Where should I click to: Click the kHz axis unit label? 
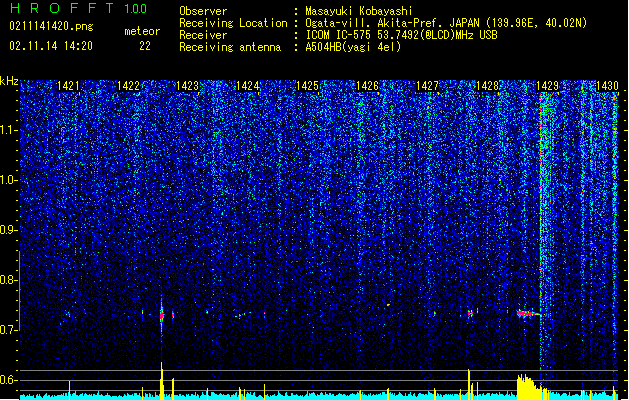(x=9, y=81)
